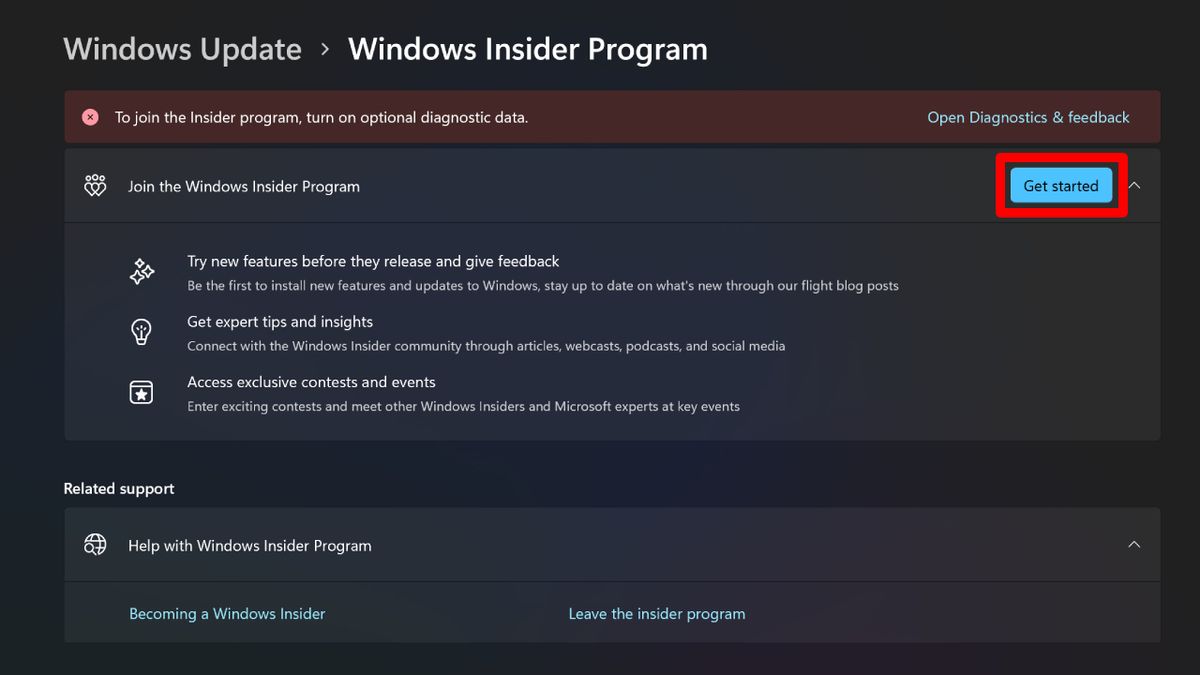1200x675 pixels.
Task: Select the Windows Insider Program breadcrumb title
Action: click(x=528, y=49)
